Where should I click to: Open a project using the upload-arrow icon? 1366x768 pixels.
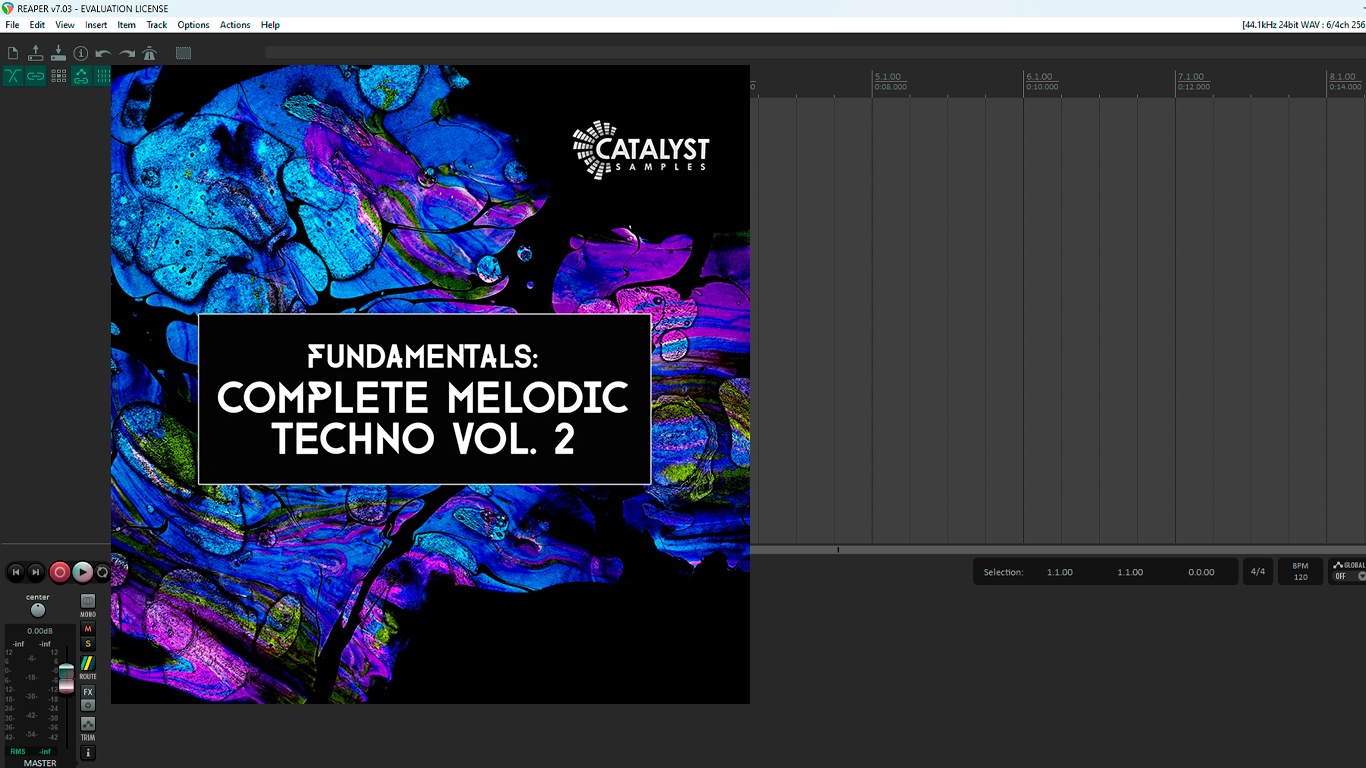click(36, 53)
